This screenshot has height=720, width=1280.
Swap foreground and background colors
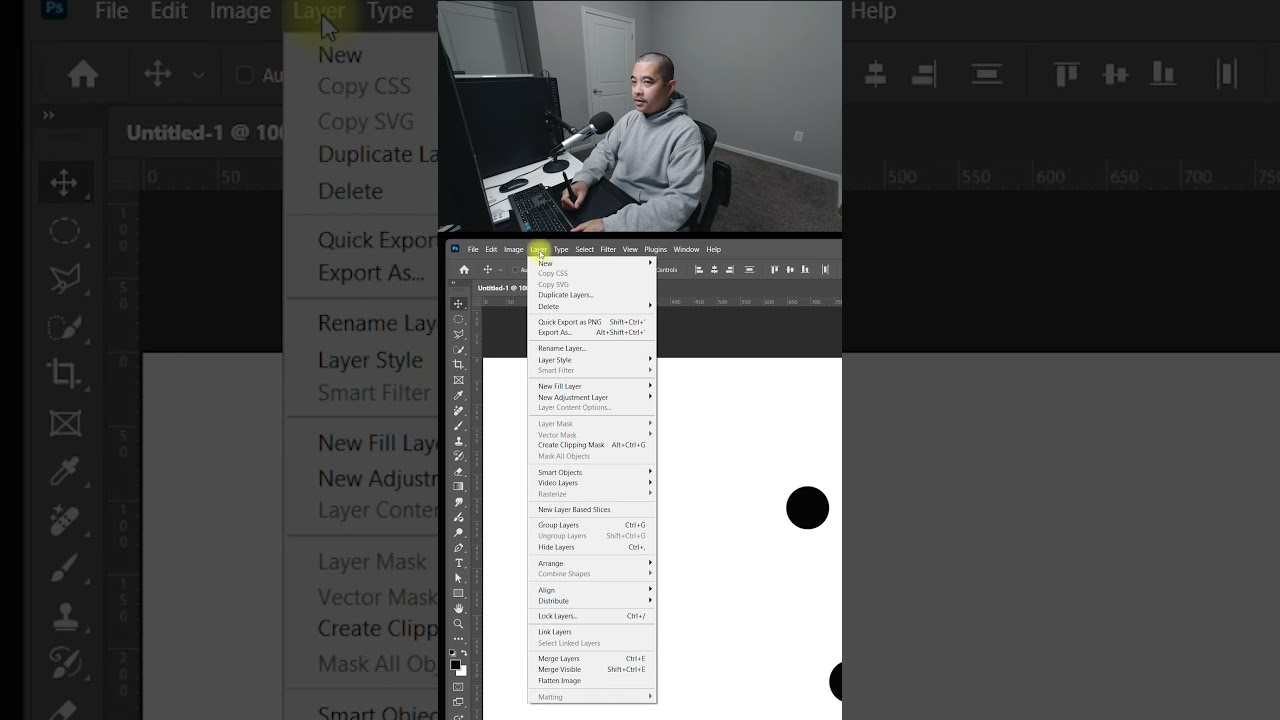point(464,653)
